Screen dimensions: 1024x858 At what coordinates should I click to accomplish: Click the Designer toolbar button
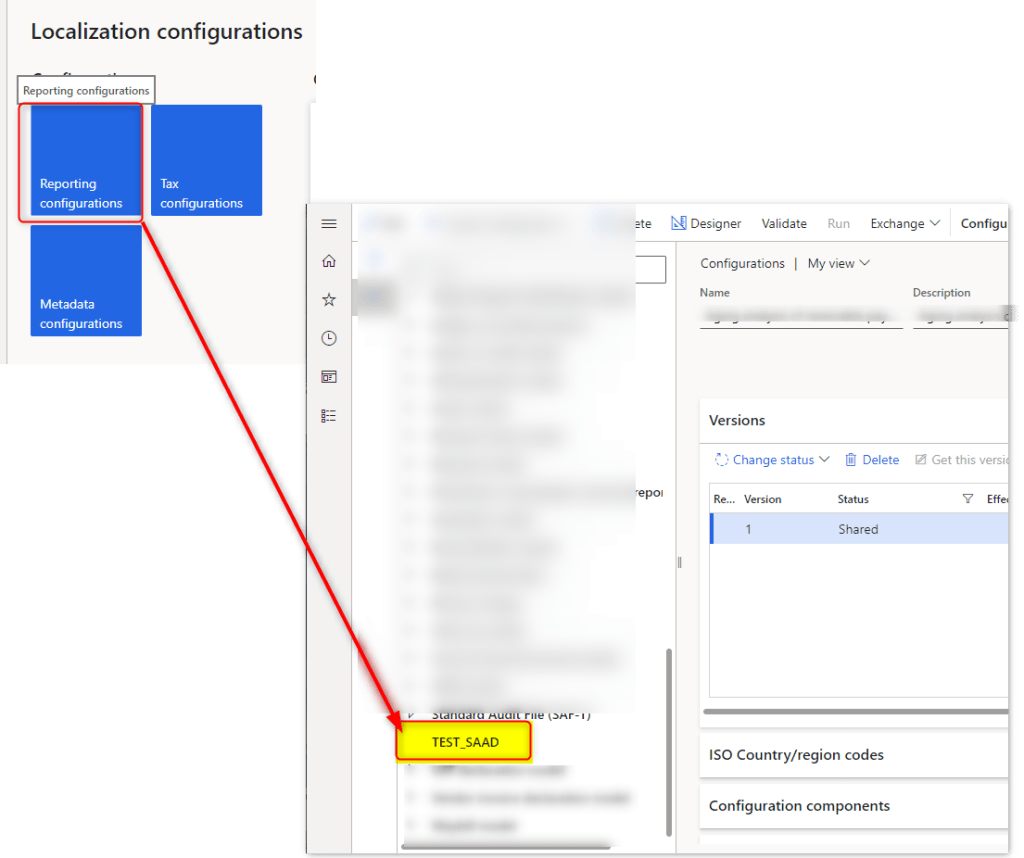tap(706, 224)
